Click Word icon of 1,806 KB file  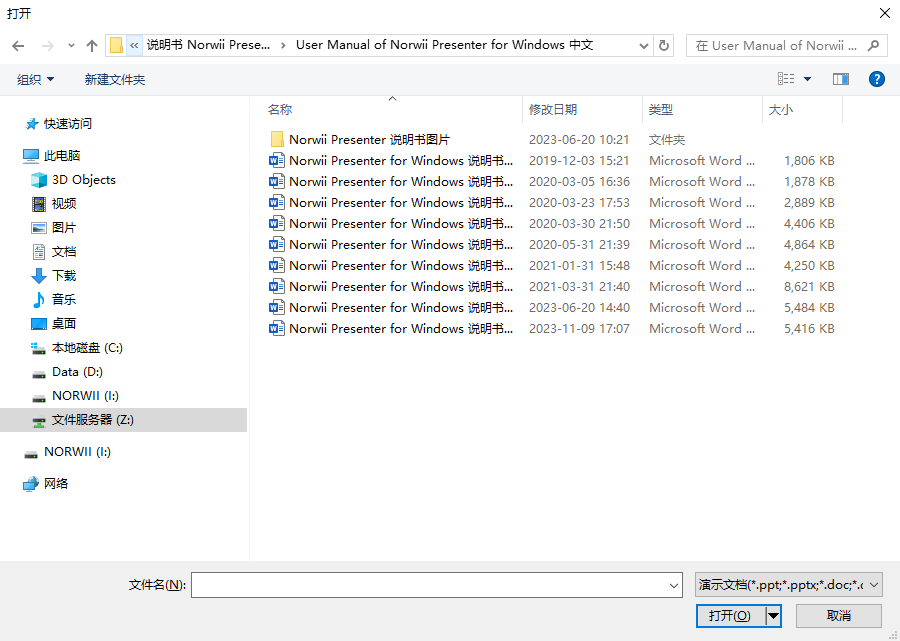coord(277,161)
